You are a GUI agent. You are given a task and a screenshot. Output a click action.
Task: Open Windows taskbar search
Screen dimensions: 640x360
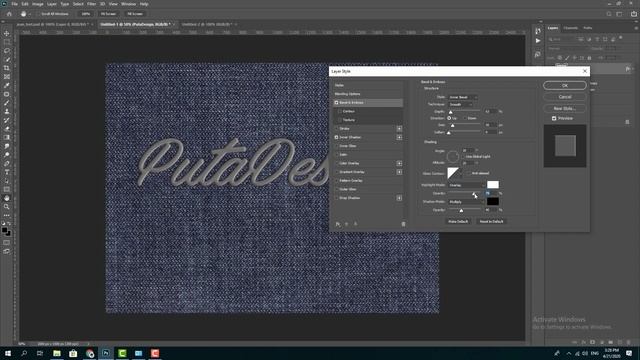click(x=24, y=353)
